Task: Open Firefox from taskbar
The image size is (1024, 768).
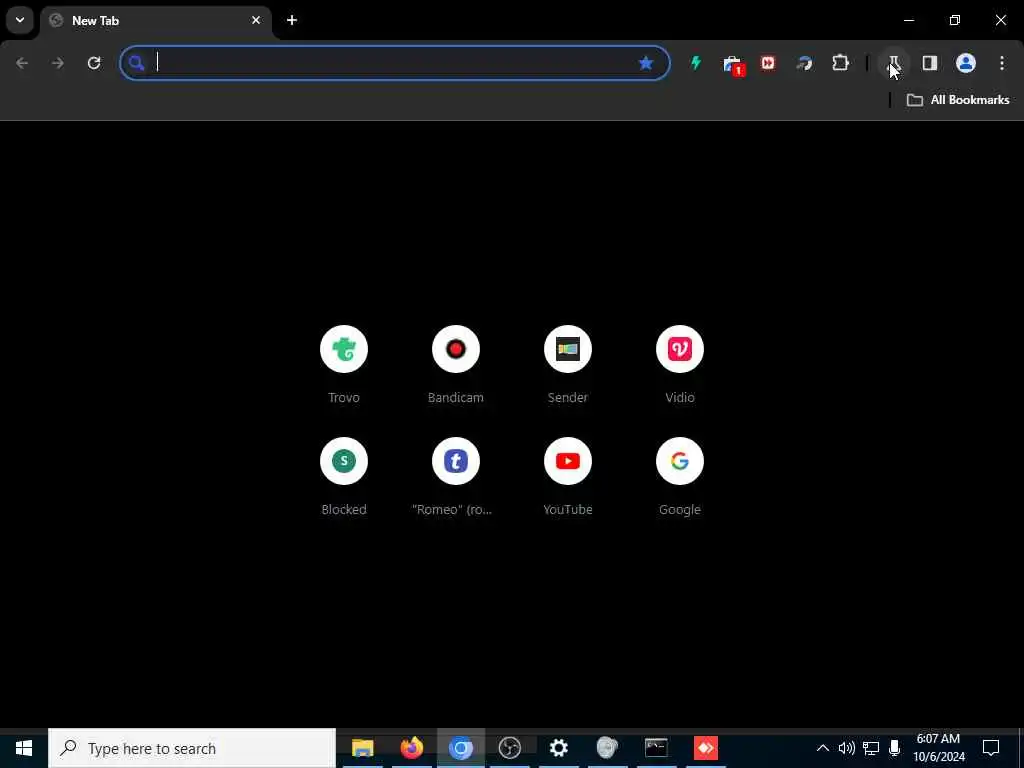Action: click(411, 748)
